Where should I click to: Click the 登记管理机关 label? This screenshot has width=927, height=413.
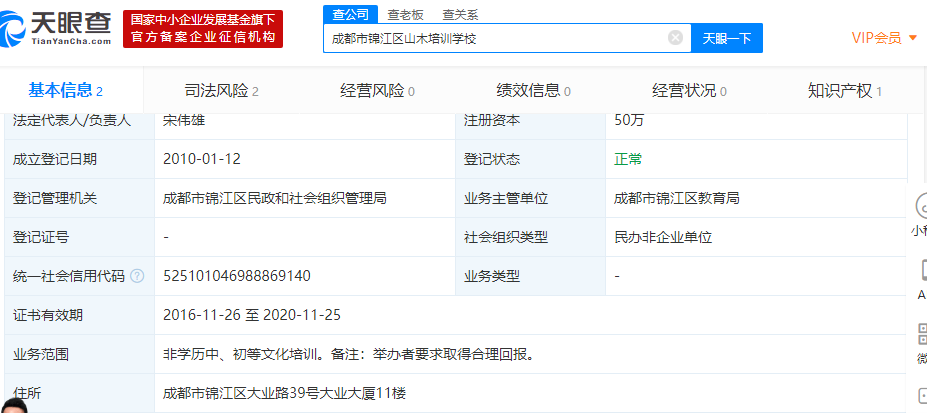pyautogui.click(x=54, y=198)
